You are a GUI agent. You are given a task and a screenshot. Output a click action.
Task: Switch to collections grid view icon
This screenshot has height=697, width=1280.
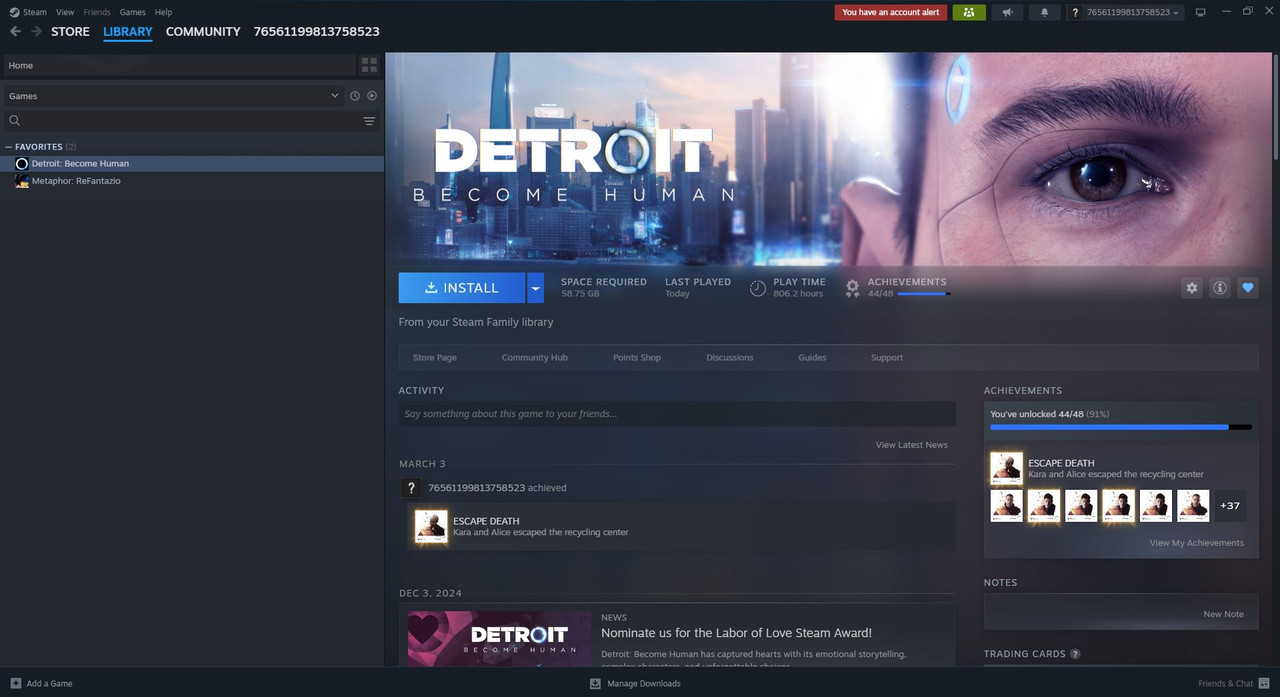369,65
